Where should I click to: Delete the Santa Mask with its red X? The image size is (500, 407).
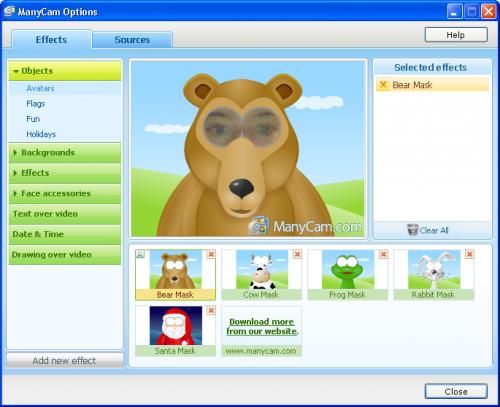tap(211, 310)
